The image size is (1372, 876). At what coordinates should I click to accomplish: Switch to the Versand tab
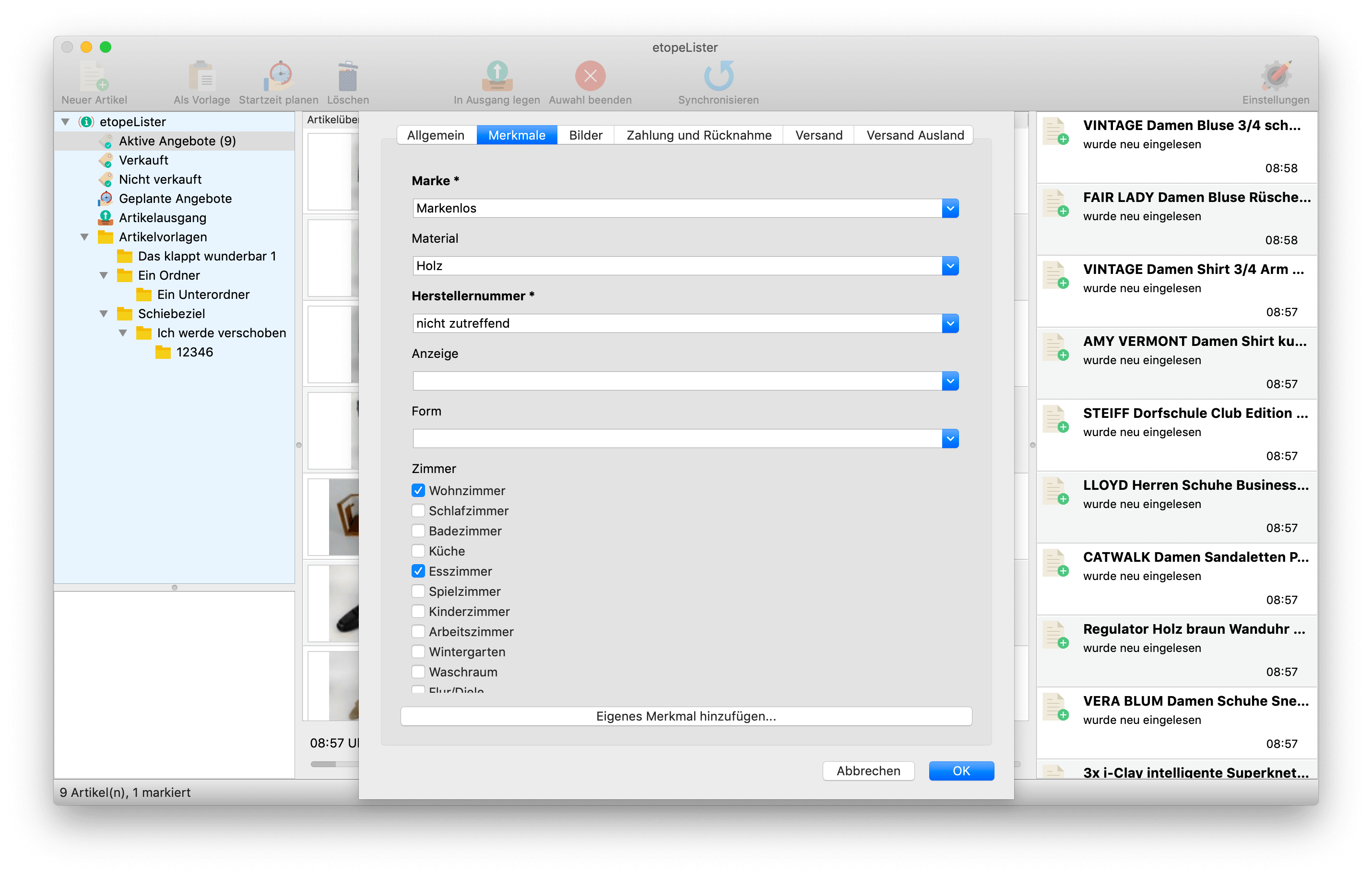[819, 136]
